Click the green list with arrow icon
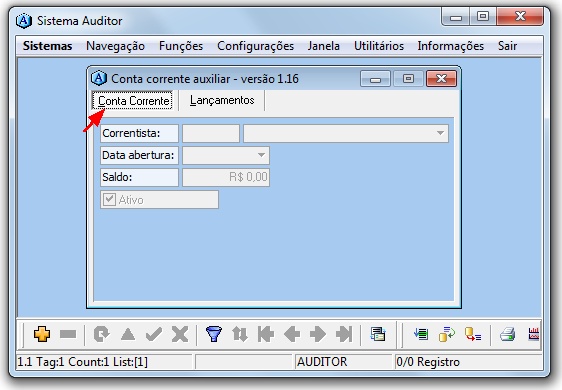 (421, 334)
